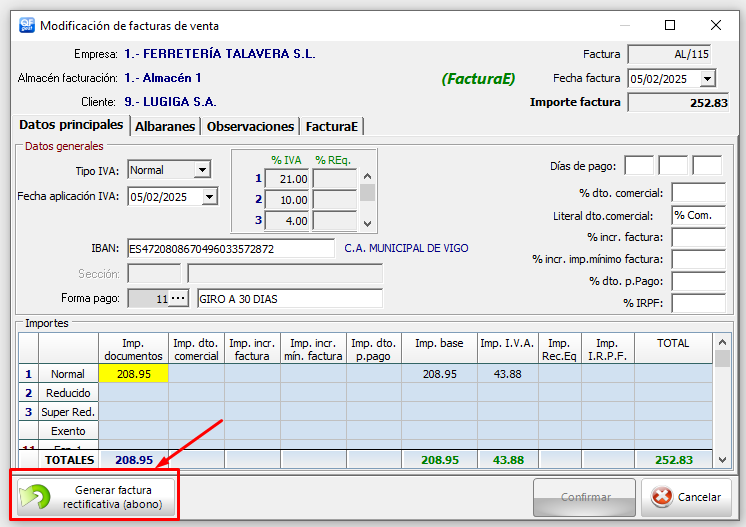The height and width of the screenshot is (527, 746).
Task: Click the Confirmar button
Action: 584,497
